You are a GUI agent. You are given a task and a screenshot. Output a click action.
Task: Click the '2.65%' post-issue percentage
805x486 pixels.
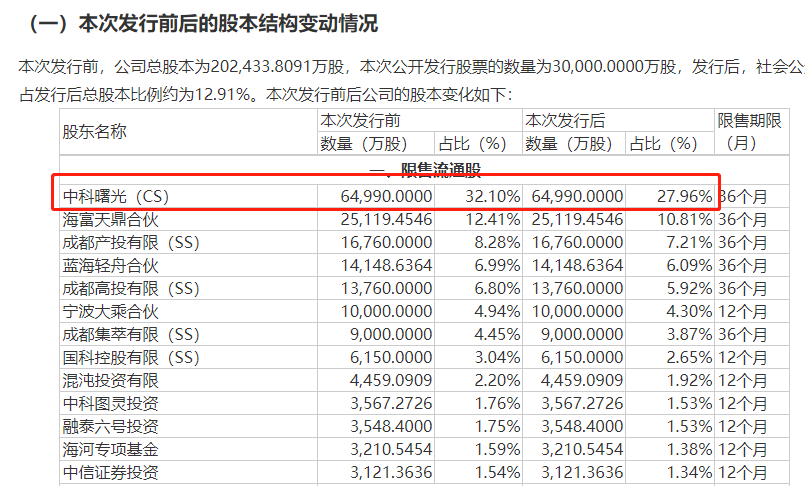(x=689, y=358)
